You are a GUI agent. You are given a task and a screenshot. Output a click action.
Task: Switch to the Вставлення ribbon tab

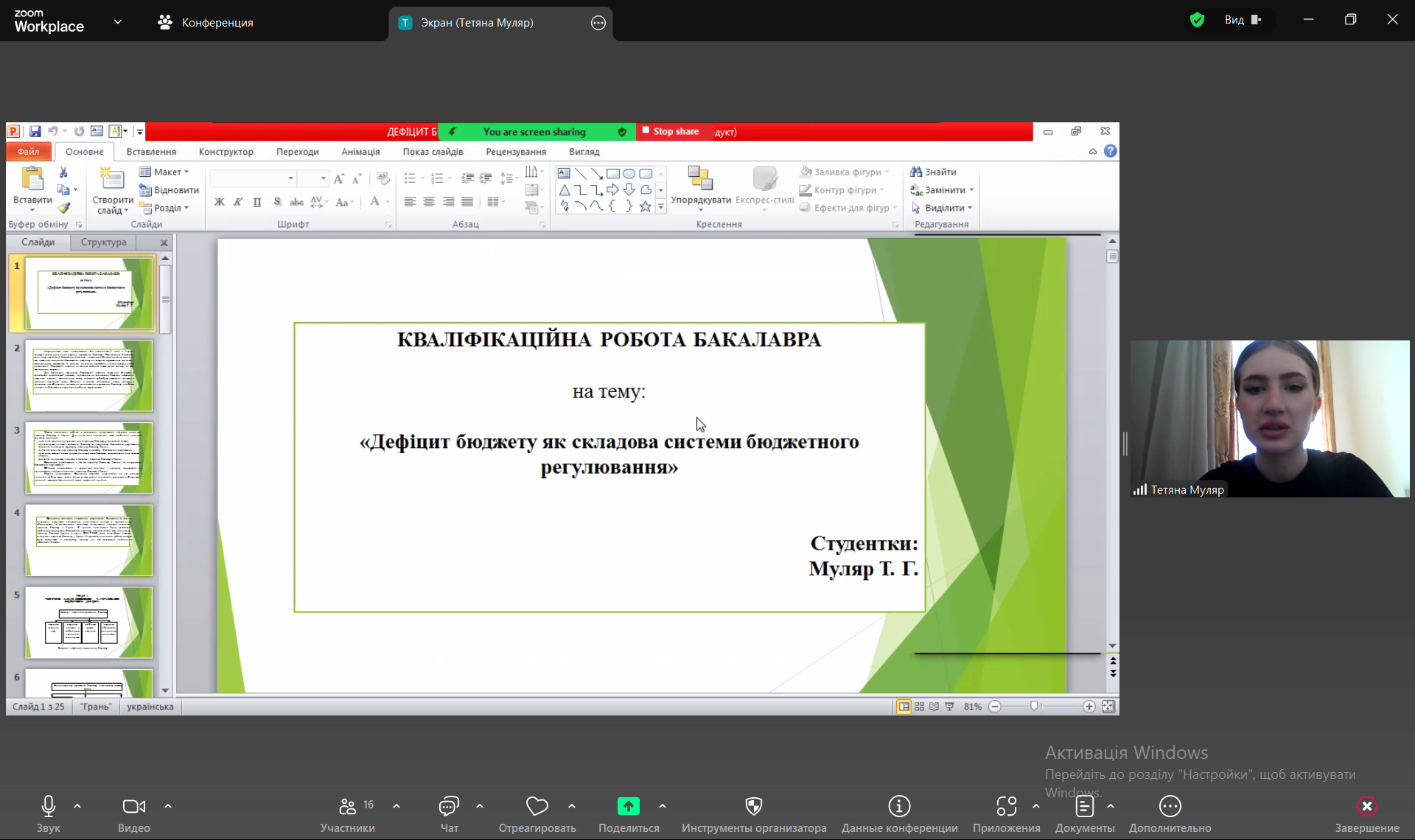coord(151,152)
